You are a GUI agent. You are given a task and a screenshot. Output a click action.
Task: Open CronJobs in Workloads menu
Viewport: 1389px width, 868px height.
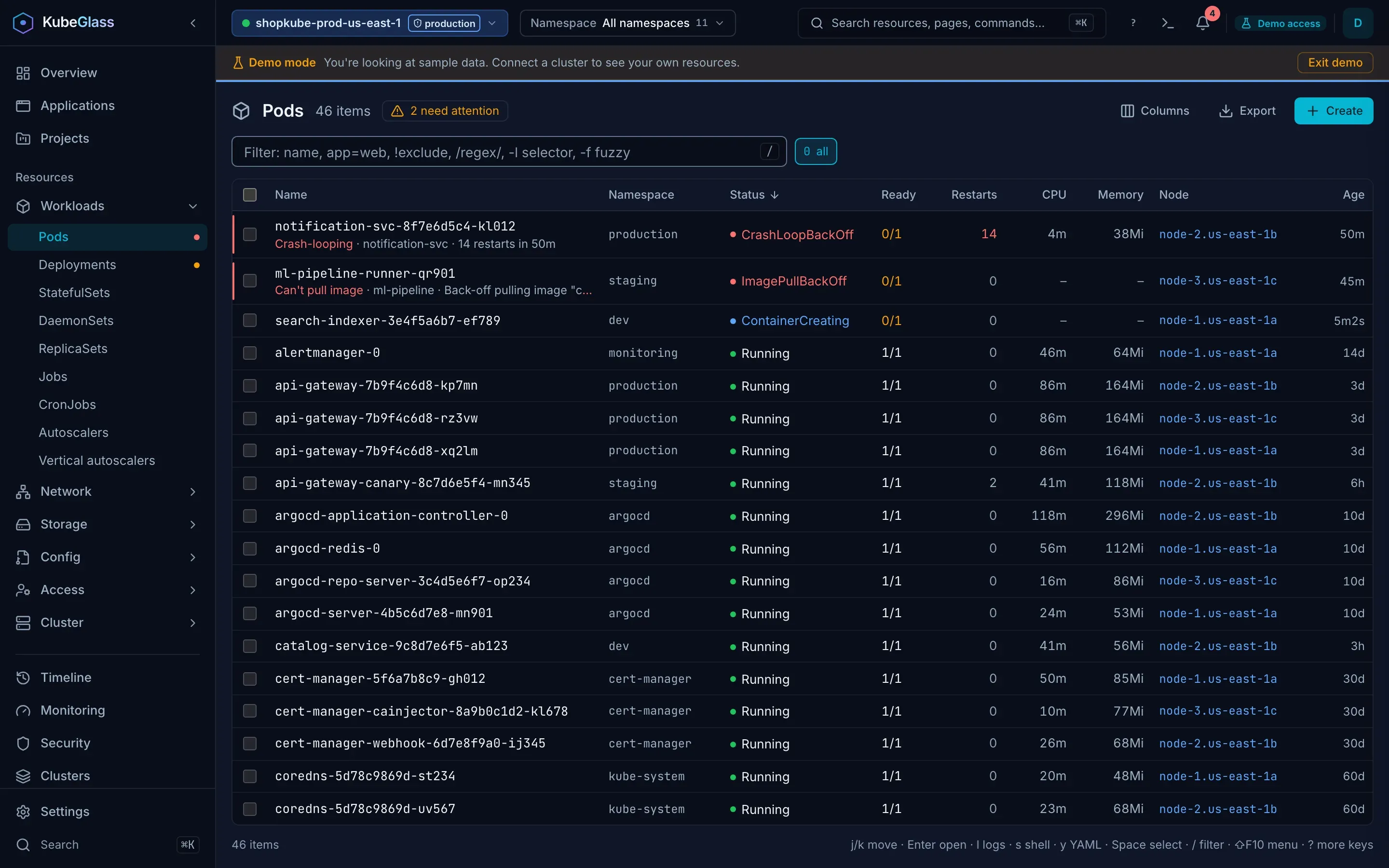coord(108,405)
